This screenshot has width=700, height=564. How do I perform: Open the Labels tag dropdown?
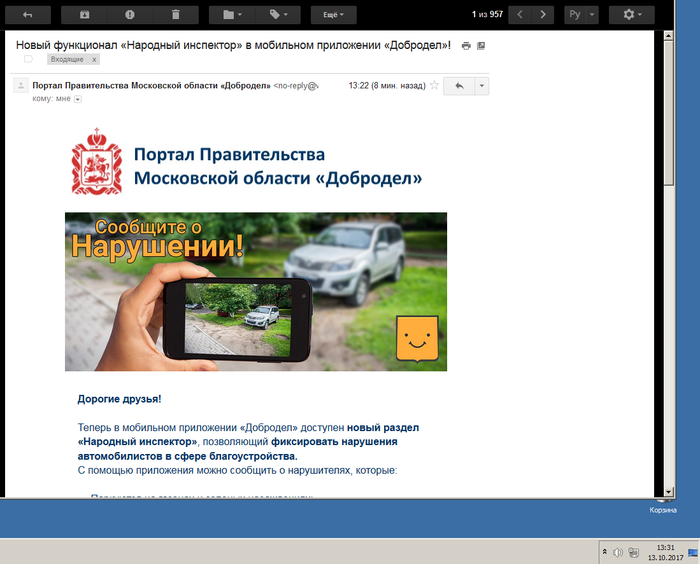278,15
